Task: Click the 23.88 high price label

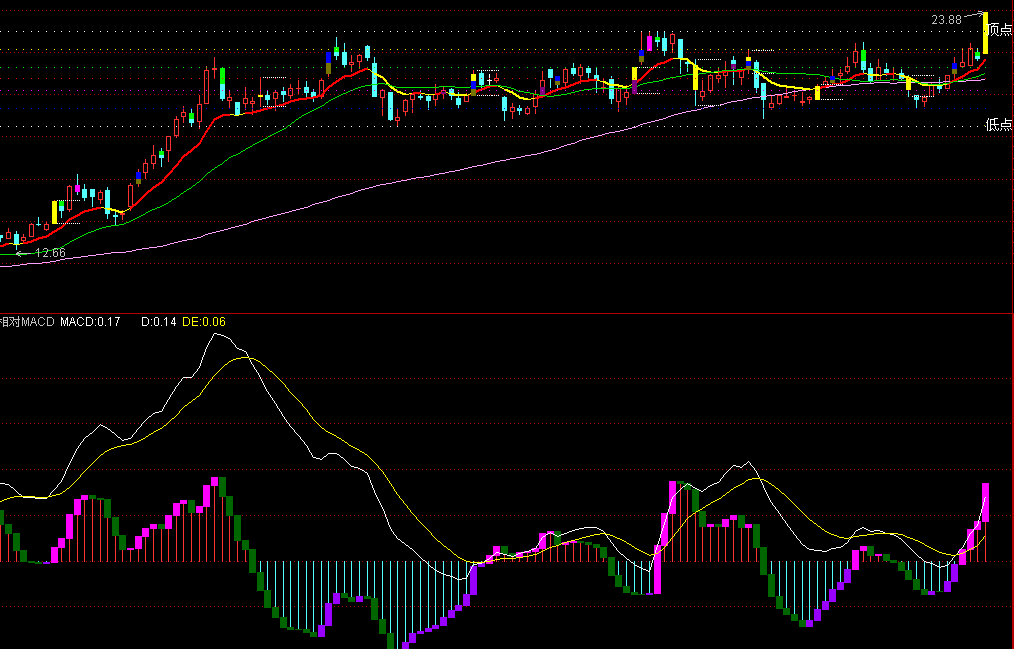Action: coord(946,20)
